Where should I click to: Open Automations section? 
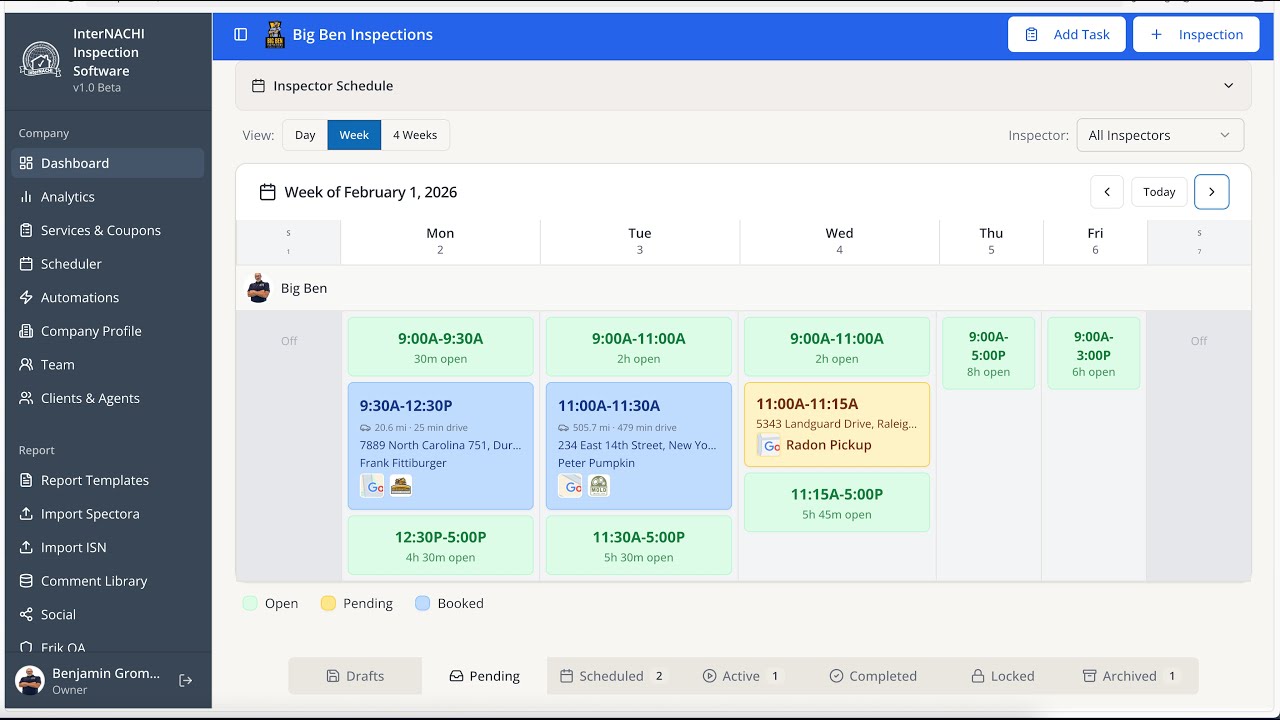[108, 297]
